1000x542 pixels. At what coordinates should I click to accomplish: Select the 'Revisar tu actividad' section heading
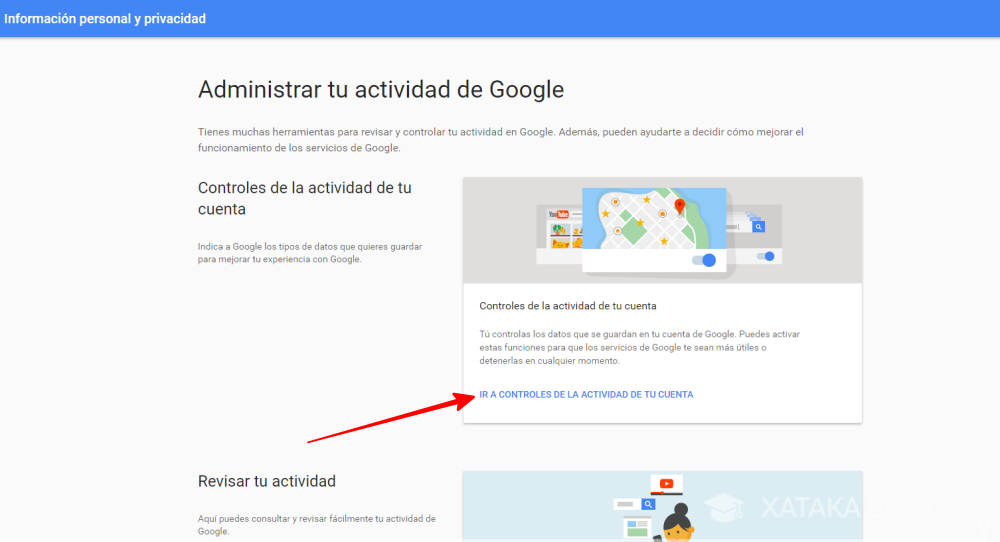266,481
